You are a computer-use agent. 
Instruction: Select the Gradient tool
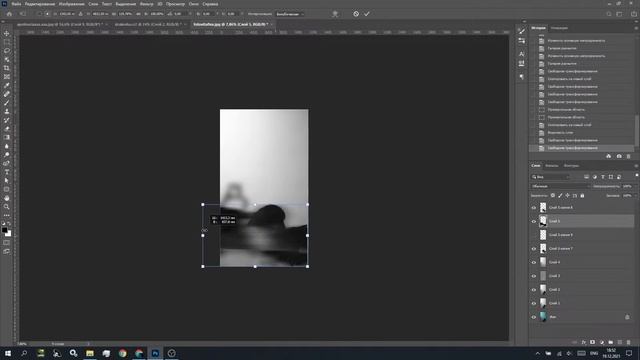(x=7, y=138)
